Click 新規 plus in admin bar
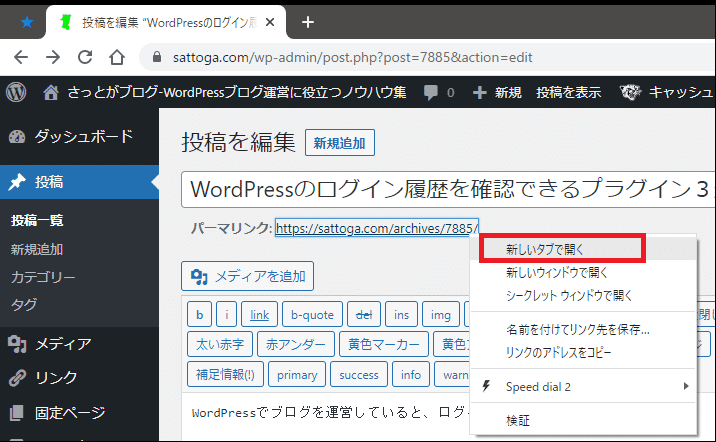Screen dimensions: 716x442 pos(497,92)
